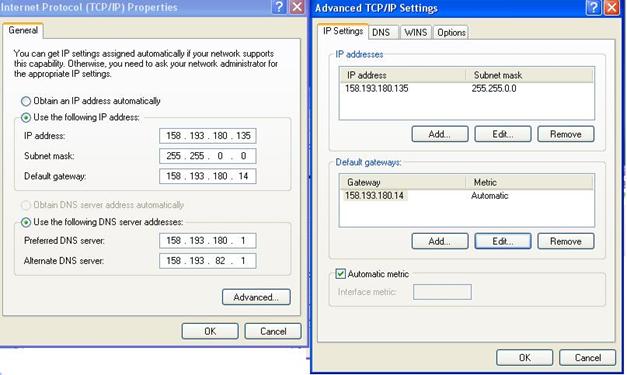Close the Internet Protocol (TCP/IP) Properties window
Screen dimensions: 627x375
[297, 7]
